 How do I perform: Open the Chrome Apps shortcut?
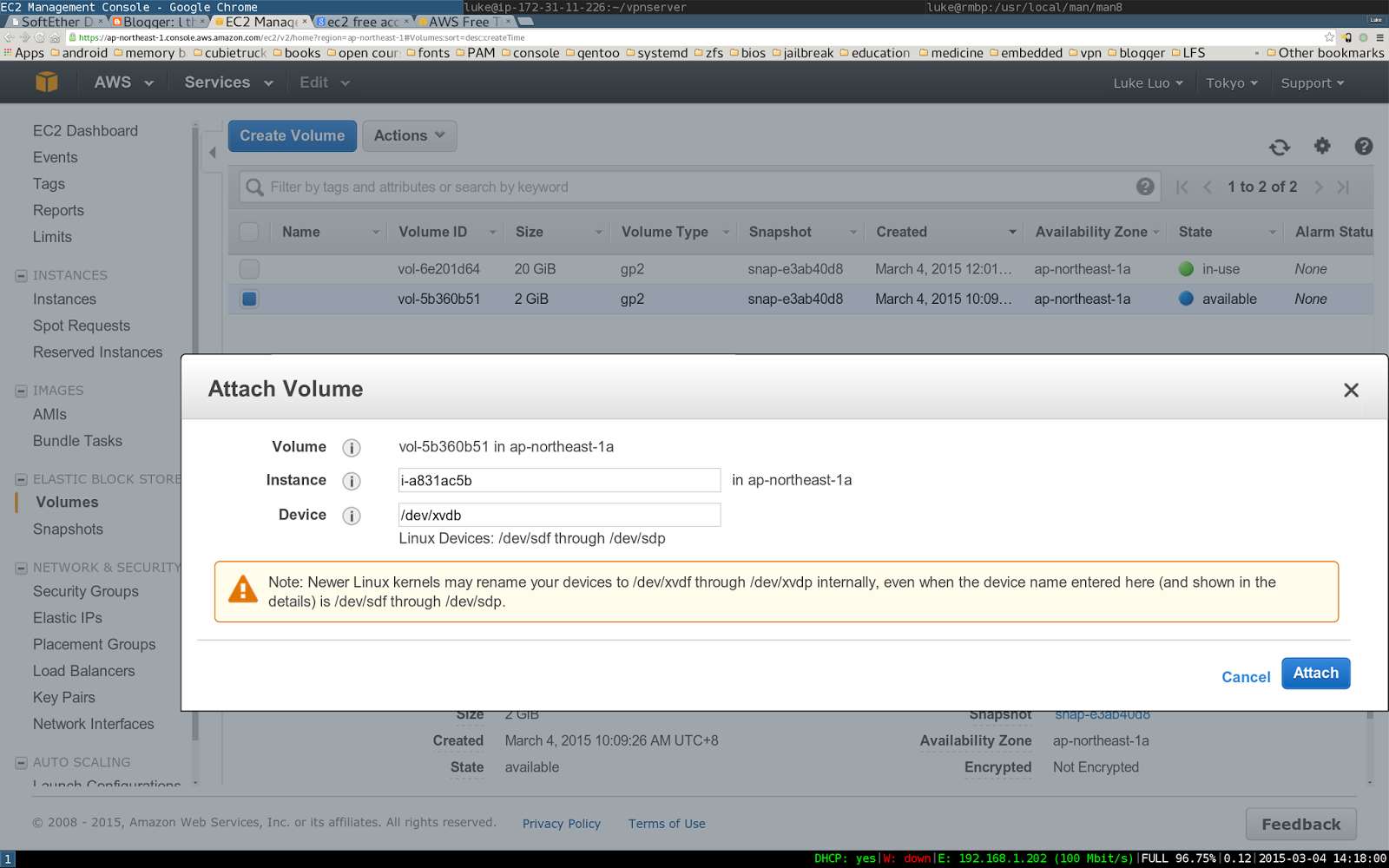23,53
